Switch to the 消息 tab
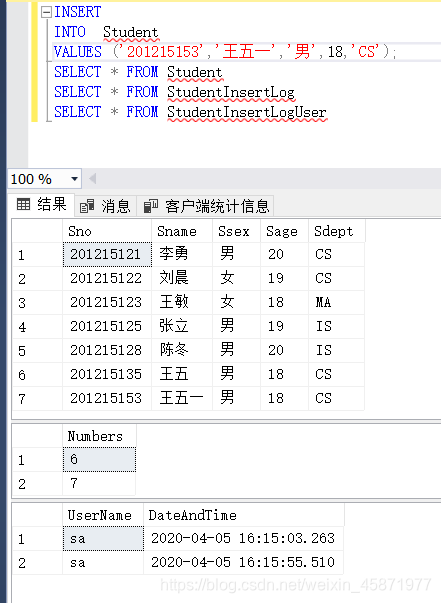This screenshot has height=603, width=441. [105, 206]
